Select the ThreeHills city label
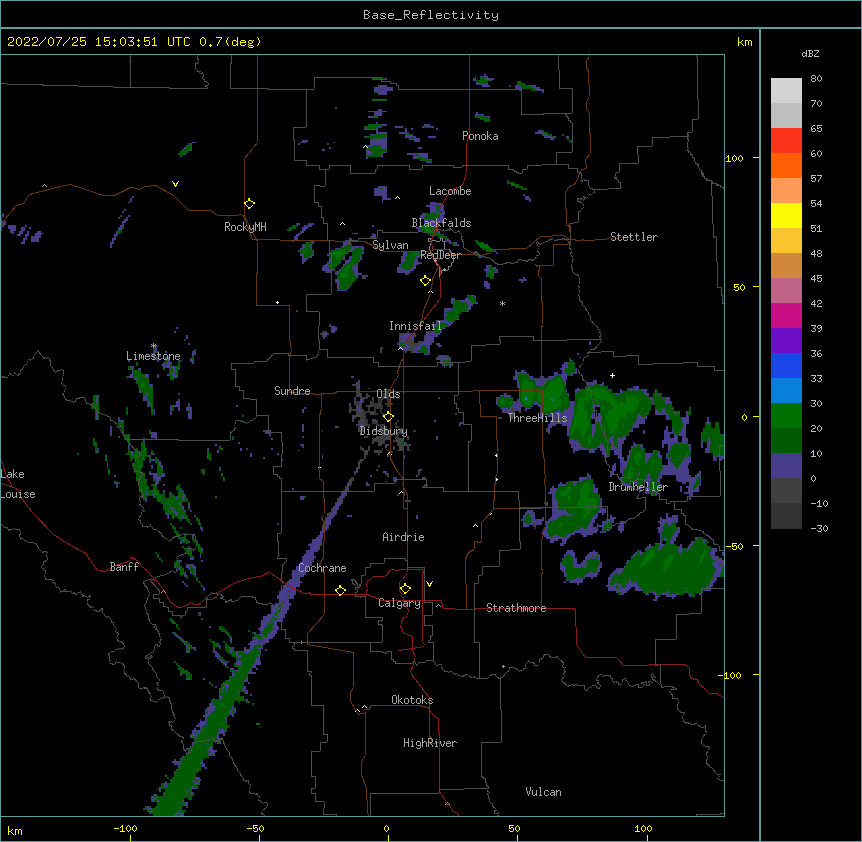The height and width of the screenshot is (842, 862). coord(537,418)
